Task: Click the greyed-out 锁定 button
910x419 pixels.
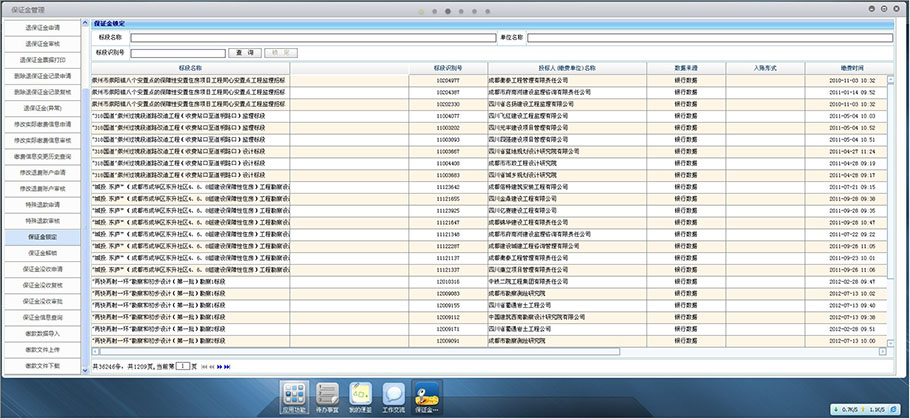Action: (281, 53)
